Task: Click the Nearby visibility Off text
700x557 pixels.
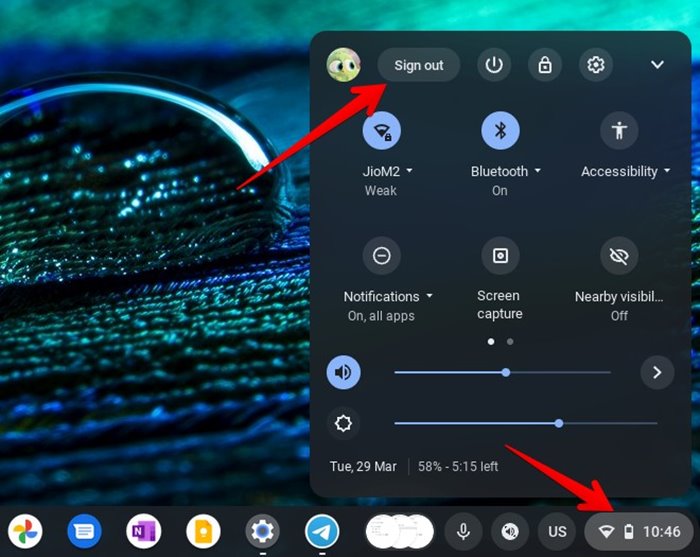Action: (x=619, y=316)
